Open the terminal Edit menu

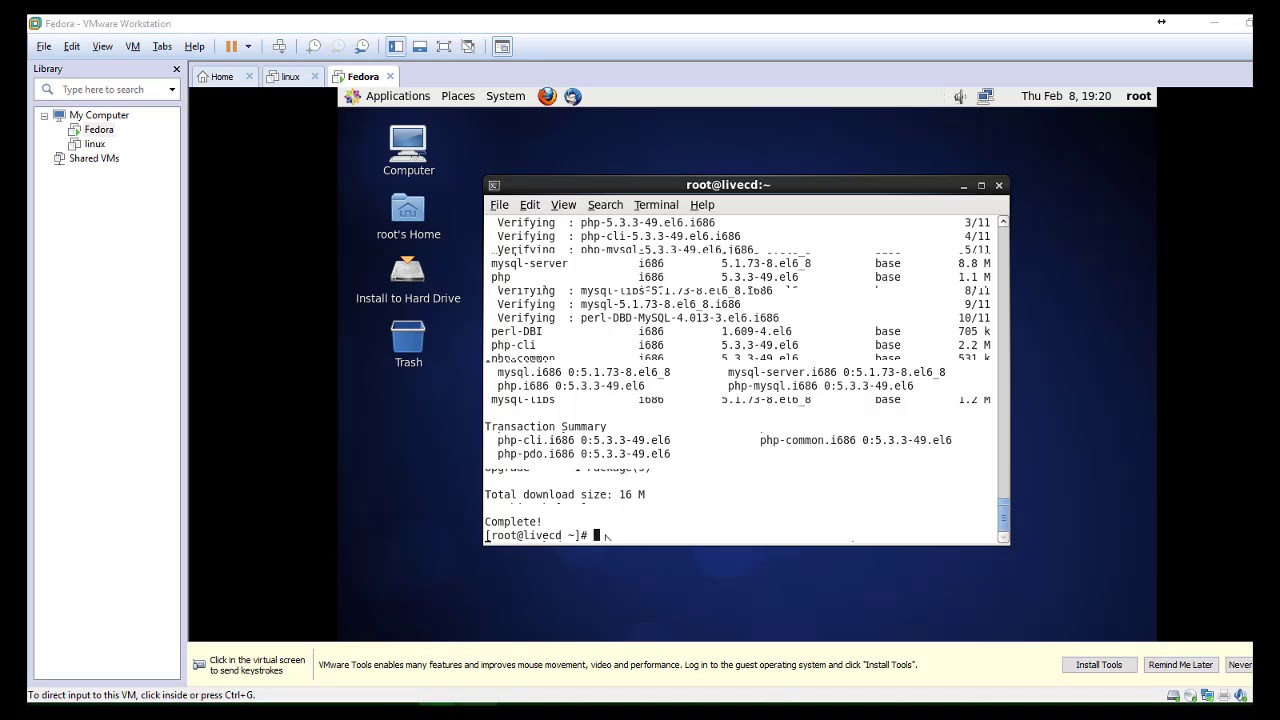529,205
